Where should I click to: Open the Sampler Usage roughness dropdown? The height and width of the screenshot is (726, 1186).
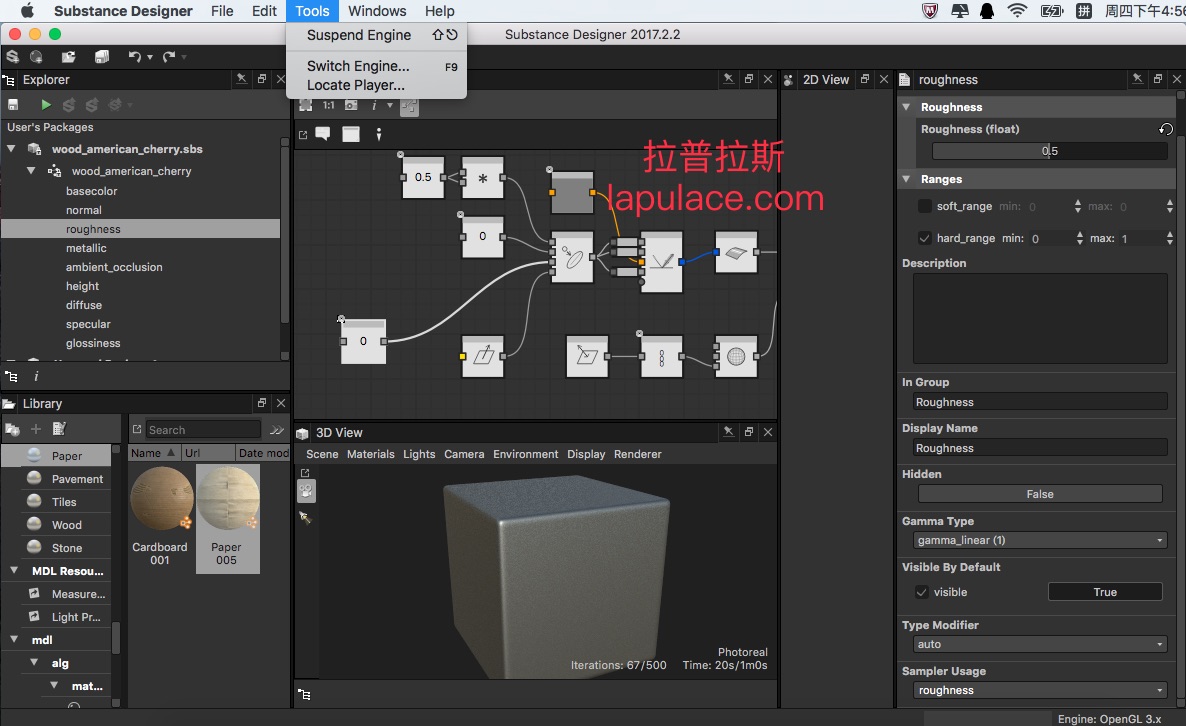(x=1040, y=690)
